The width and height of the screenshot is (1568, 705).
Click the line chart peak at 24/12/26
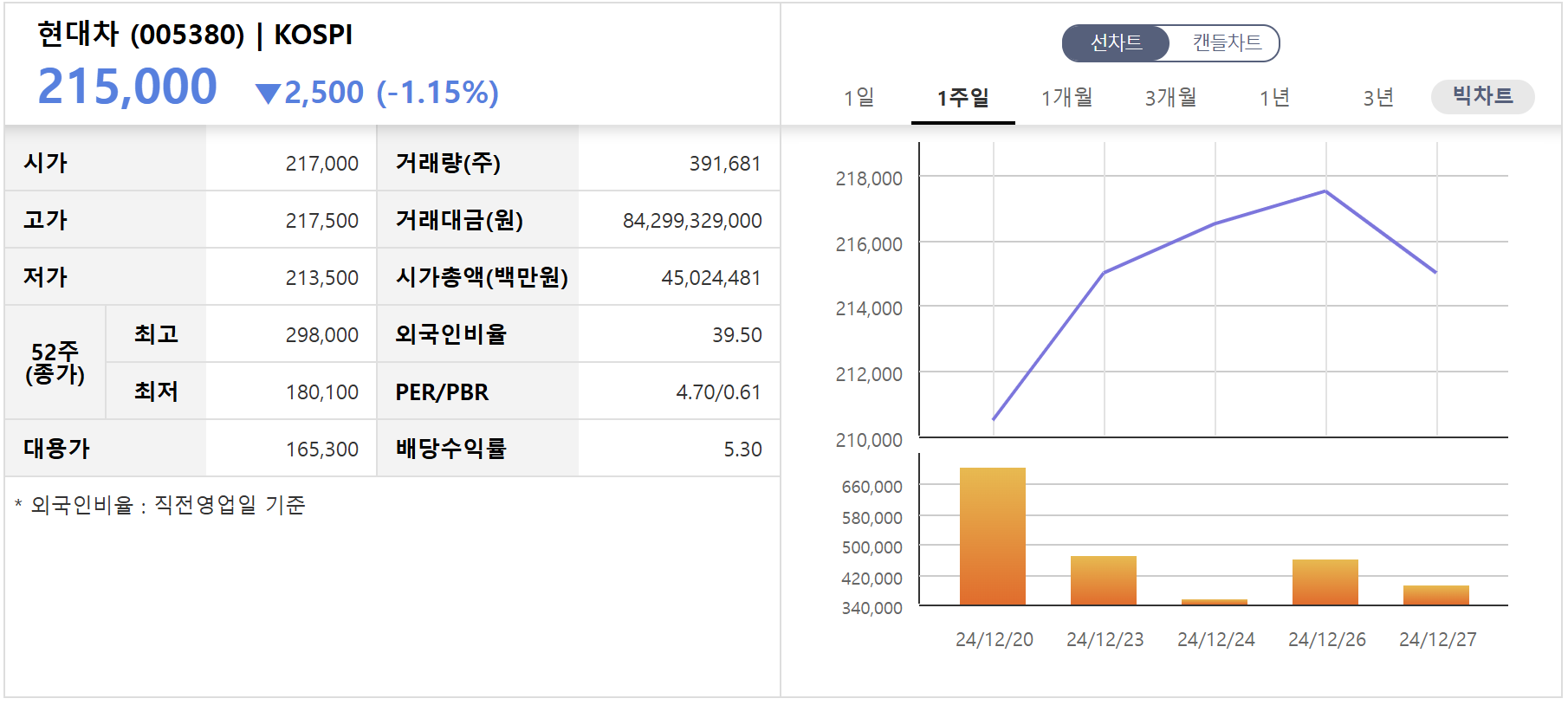(1325, 191)
